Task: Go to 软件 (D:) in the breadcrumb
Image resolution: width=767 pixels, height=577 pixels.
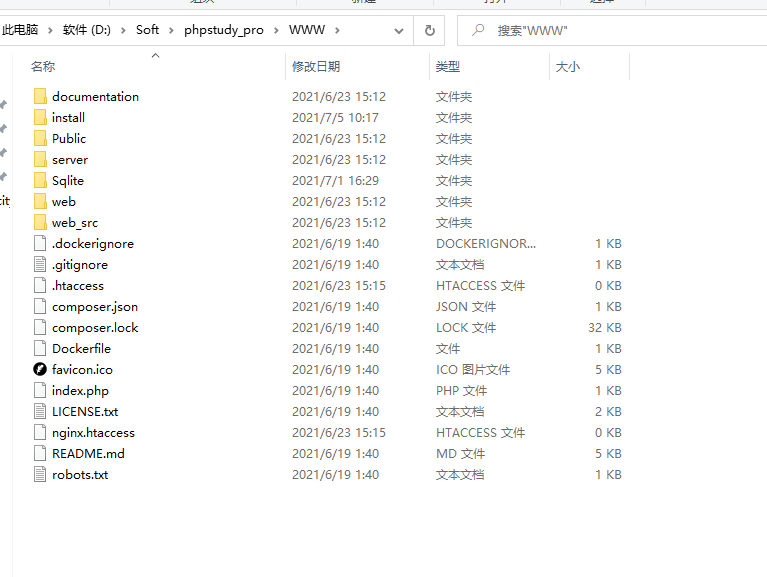Action: pyautogui.click(x=87, y=30)
